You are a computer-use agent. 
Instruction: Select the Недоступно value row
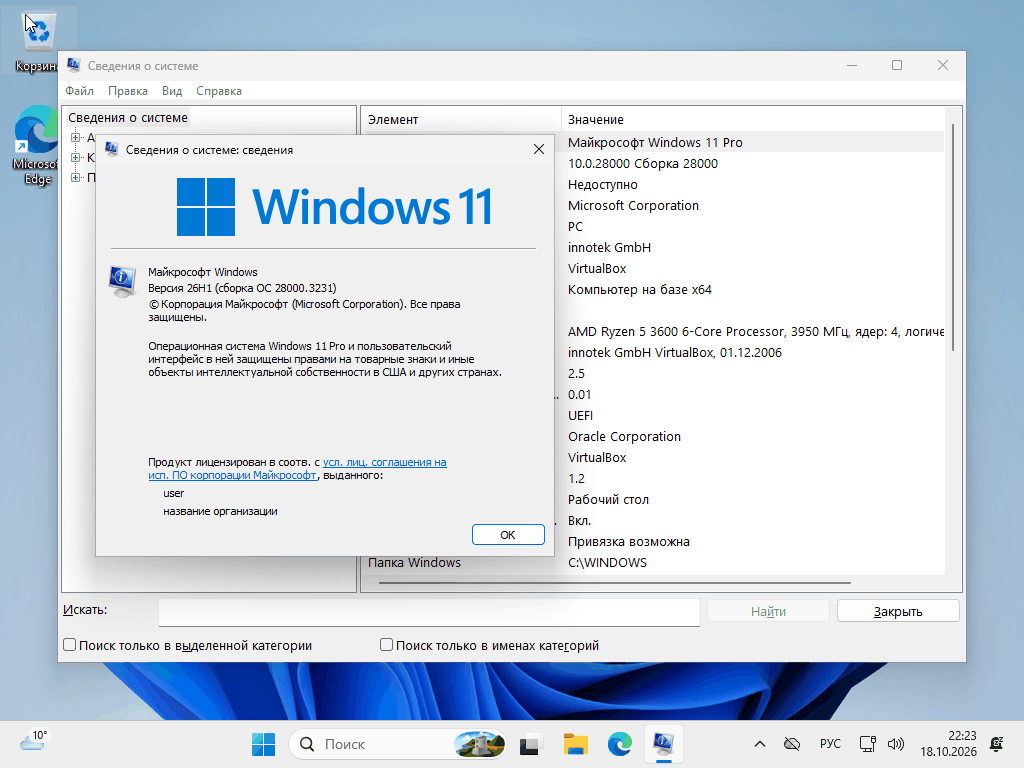[x=602, y=184]
